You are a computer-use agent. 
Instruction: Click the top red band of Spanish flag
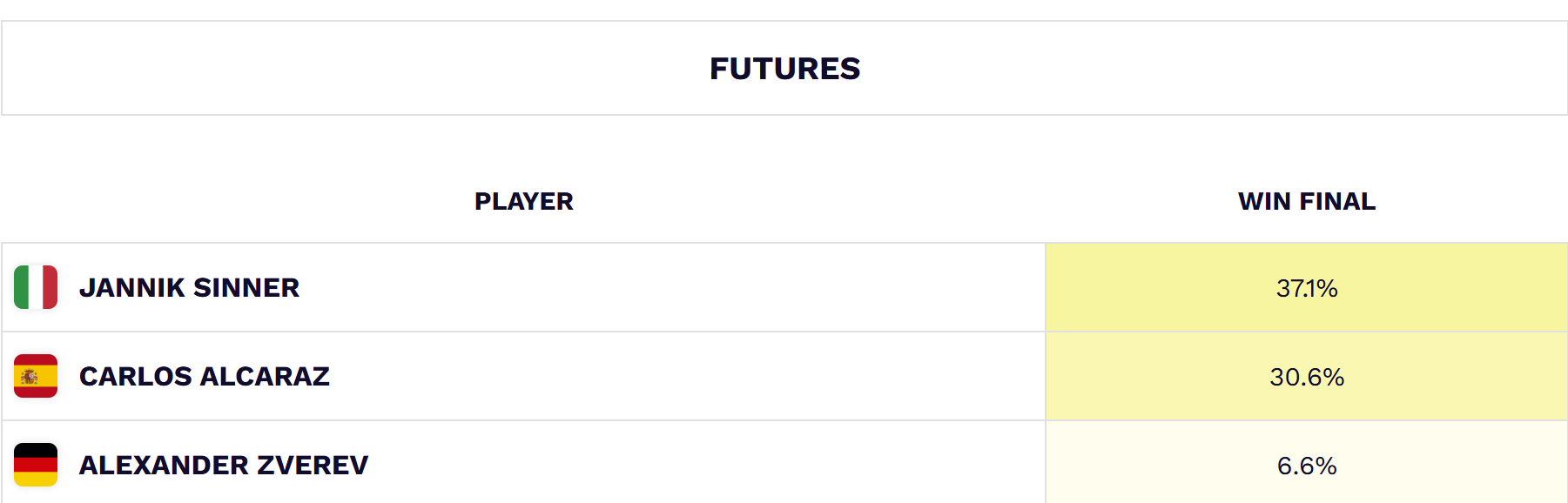coord(36,359)
